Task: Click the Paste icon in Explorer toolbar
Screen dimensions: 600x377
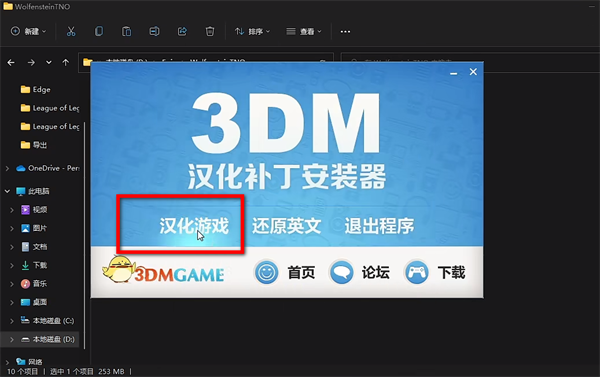Action: point(126,31)
